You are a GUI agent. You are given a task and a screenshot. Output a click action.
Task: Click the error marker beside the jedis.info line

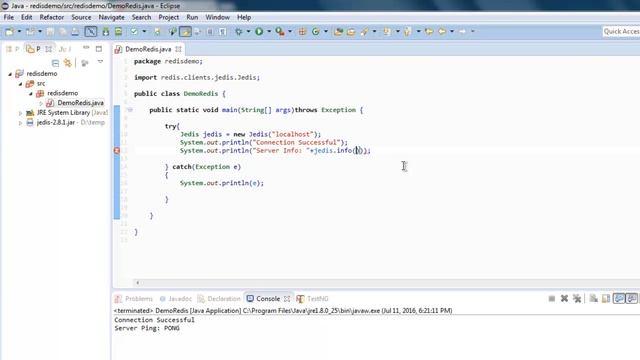(x=116, y=151)
